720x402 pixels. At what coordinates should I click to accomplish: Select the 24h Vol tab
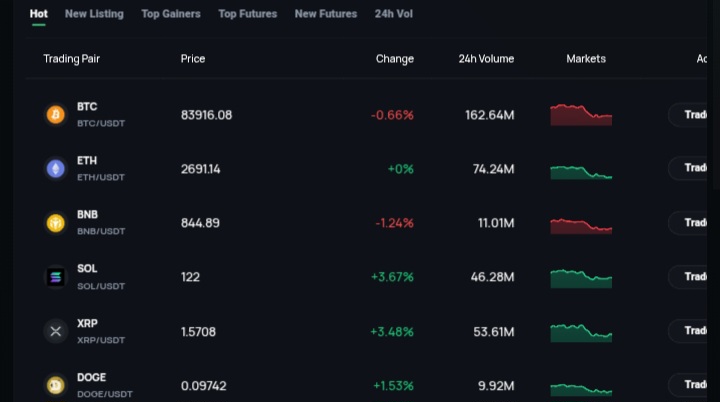[394, 14]
